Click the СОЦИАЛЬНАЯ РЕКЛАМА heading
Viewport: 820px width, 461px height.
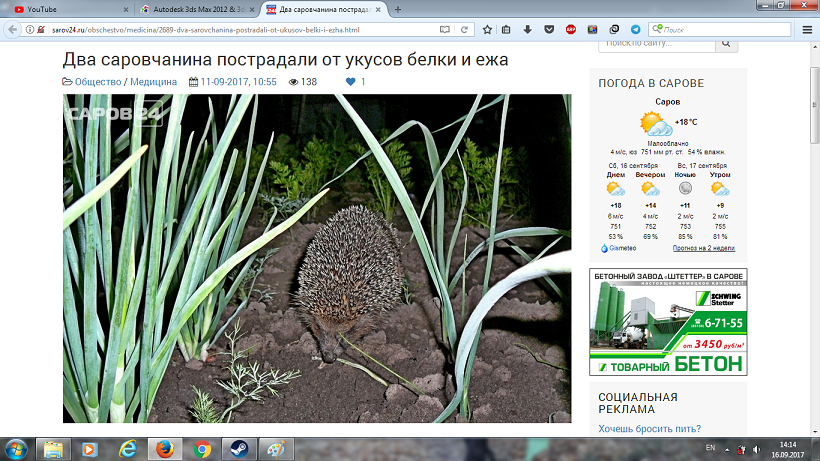[x=638, y=403]
